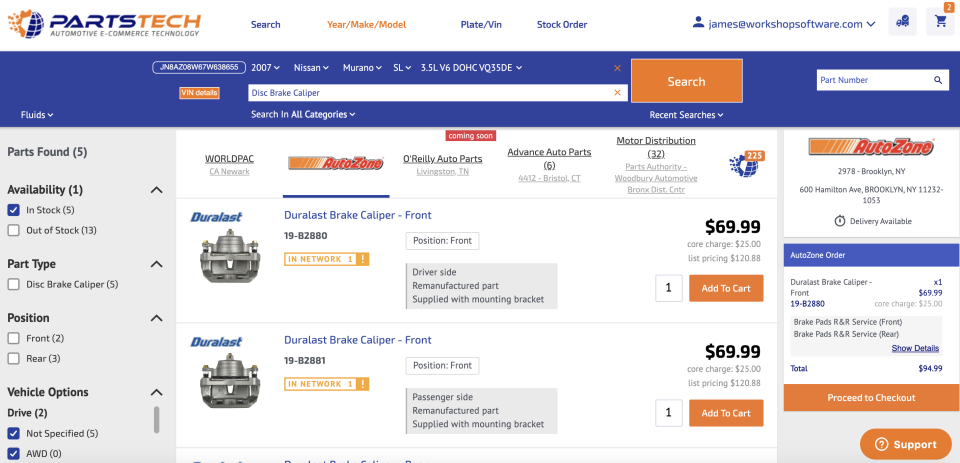Clear the Disc Brake Caliper search text
This screenshot has height=463, width=960.
[617, 92]
